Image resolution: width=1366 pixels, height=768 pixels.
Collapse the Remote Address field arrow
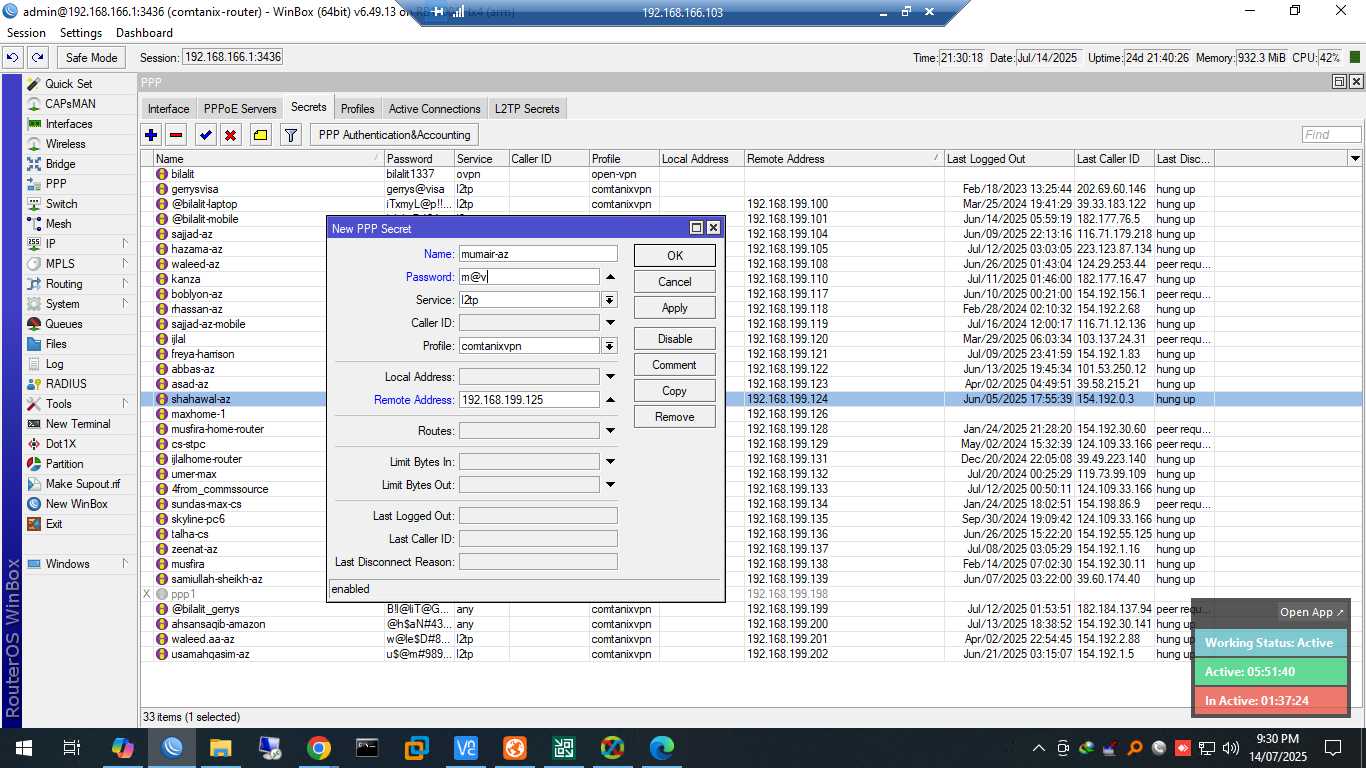tap(610, 400)
